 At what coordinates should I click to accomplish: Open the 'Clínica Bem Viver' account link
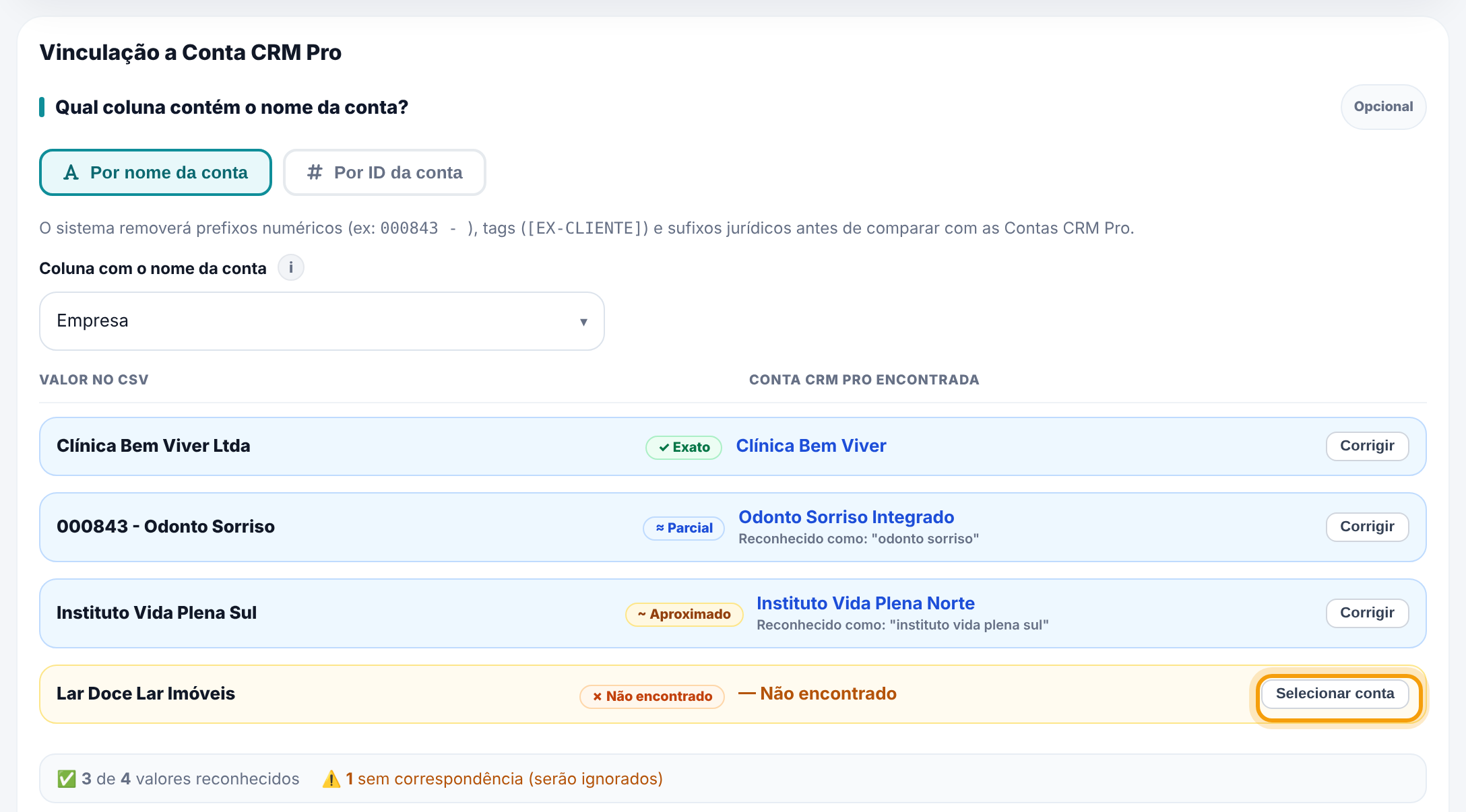[811, 446]
